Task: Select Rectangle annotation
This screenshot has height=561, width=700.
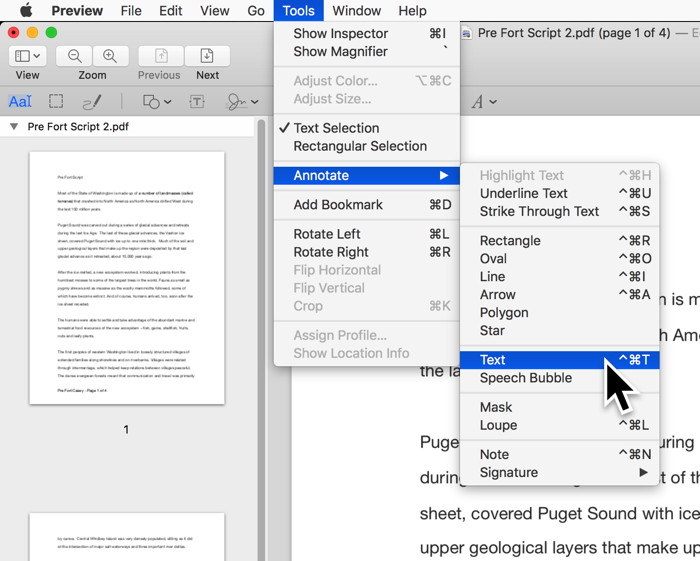Action: pos(559,241)
